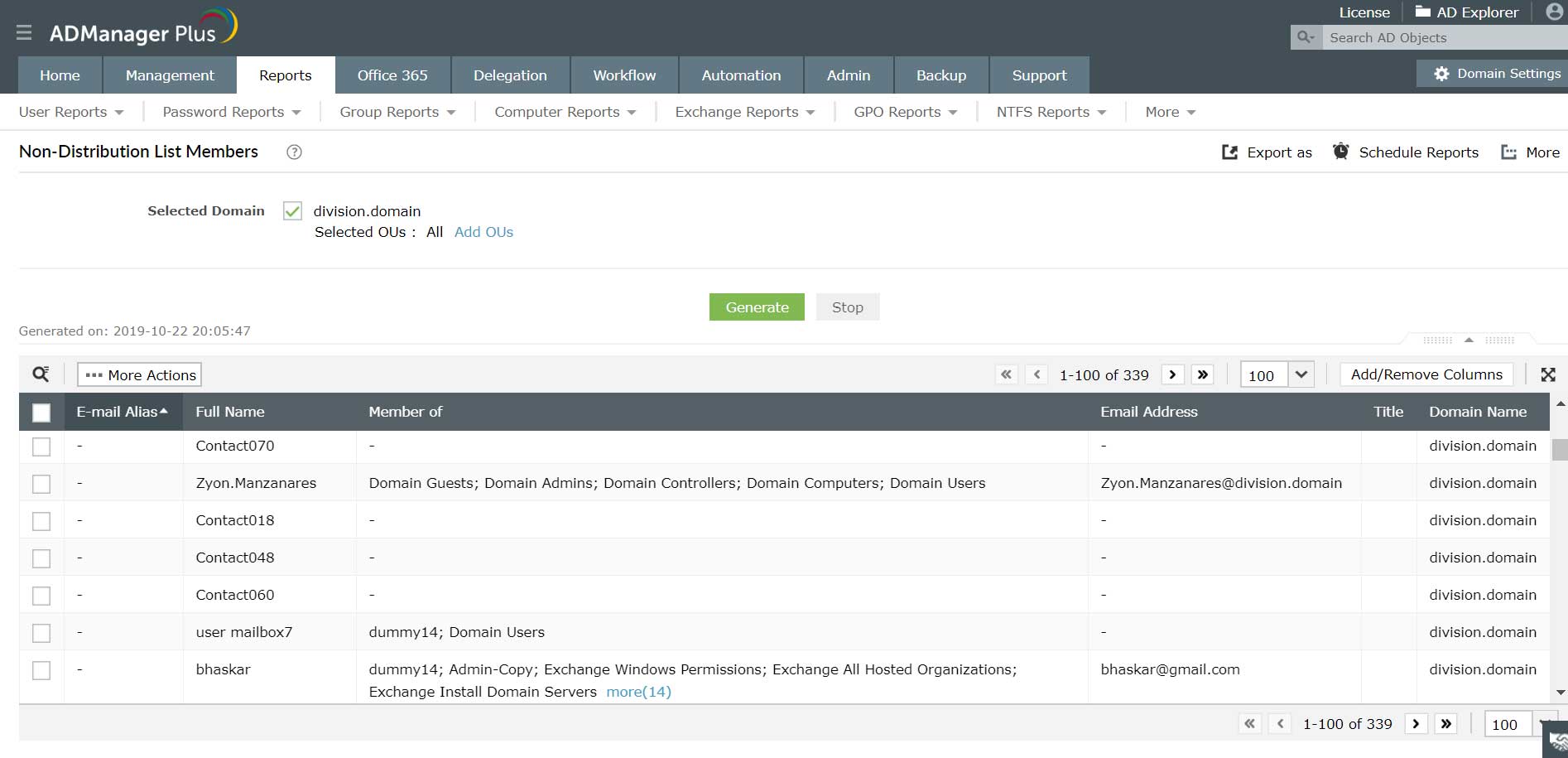Switch to Delegation tab
This screenshot has height=758, width=1568.
(x=510, y=75)
